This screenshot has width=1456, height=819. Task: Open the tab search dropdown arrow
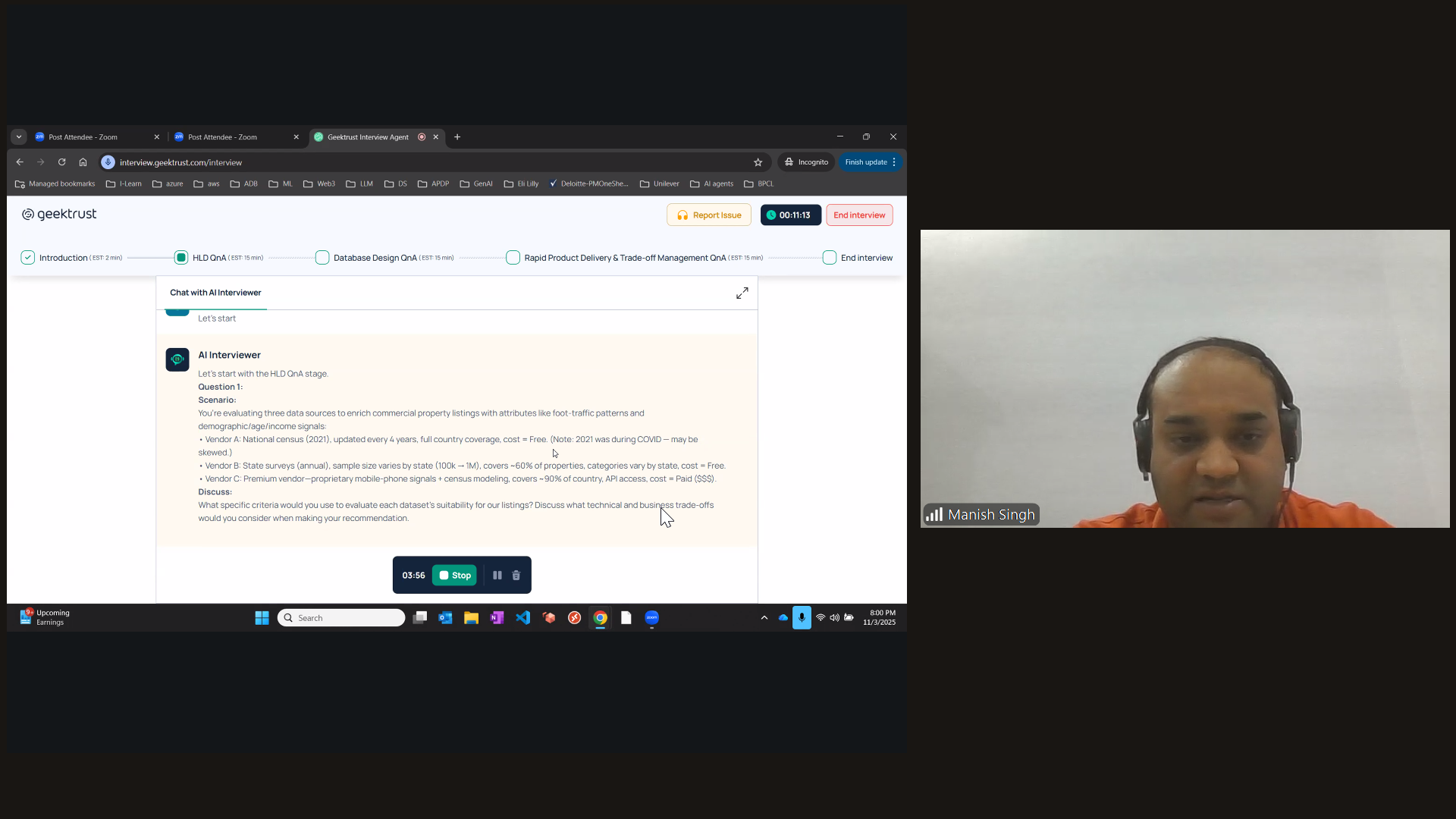coord(19,137)
